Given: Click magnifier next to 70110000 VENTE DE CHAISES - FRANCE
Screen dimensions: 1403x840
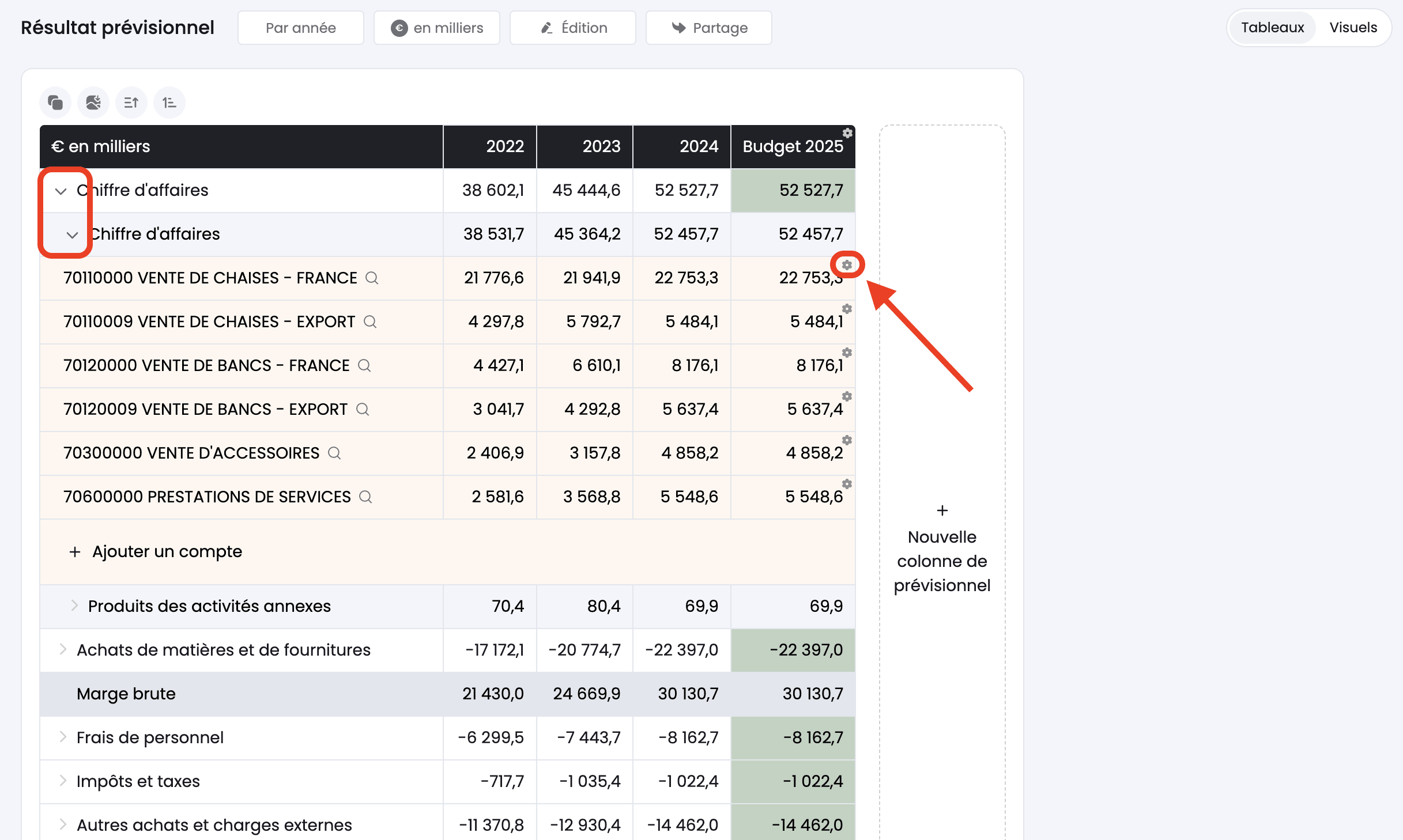Looking at the screenshot, I should (x=372, y=278).
